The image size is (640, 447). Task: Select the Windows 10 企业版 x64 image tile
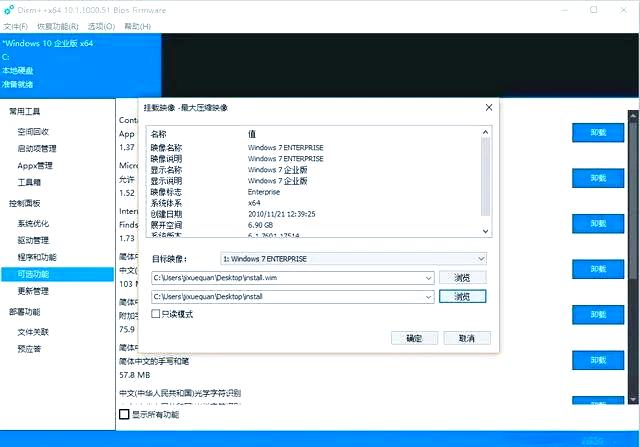pos(81,65)
